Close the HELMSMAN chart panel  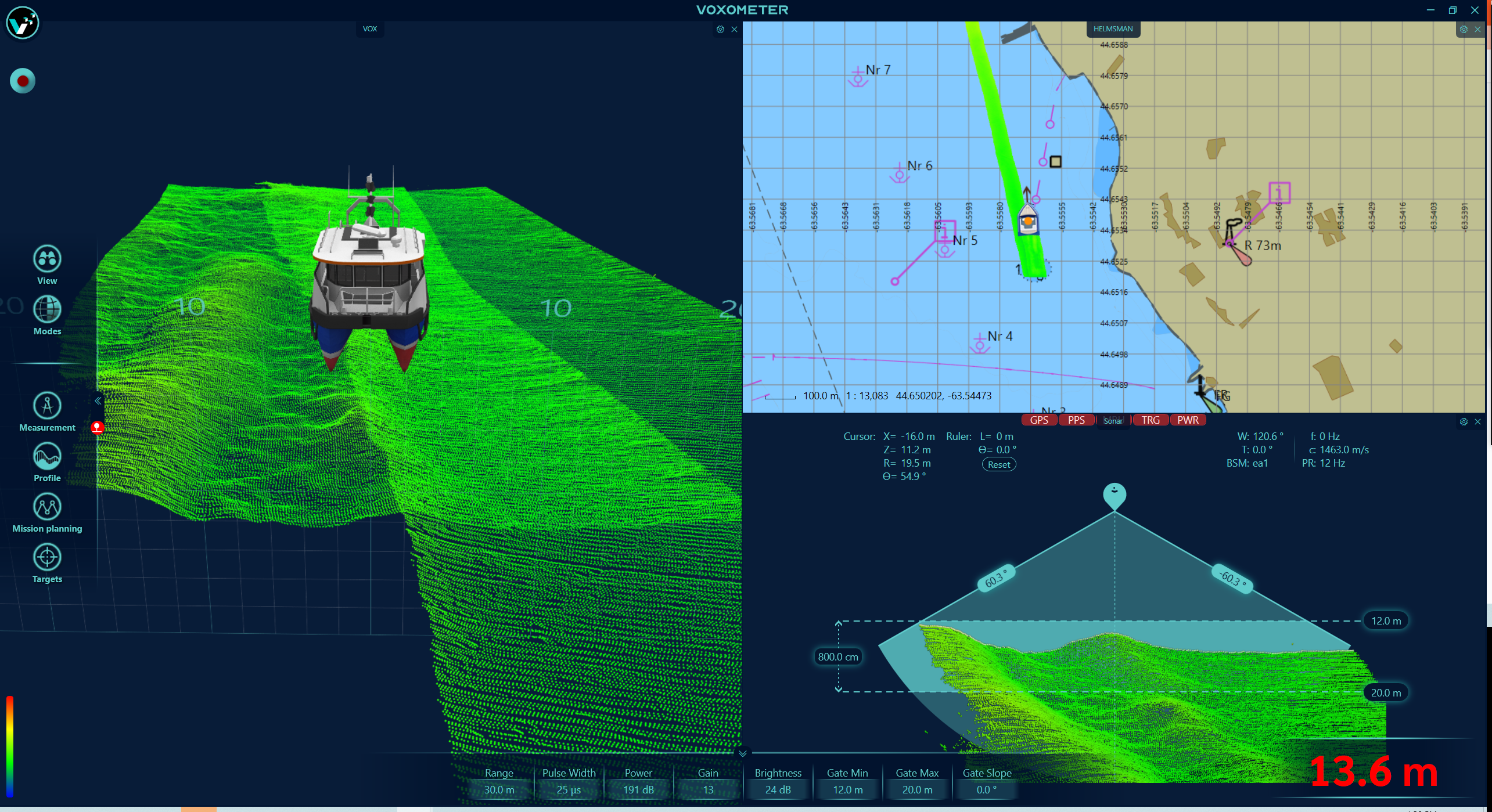[x=1477, y=29]
